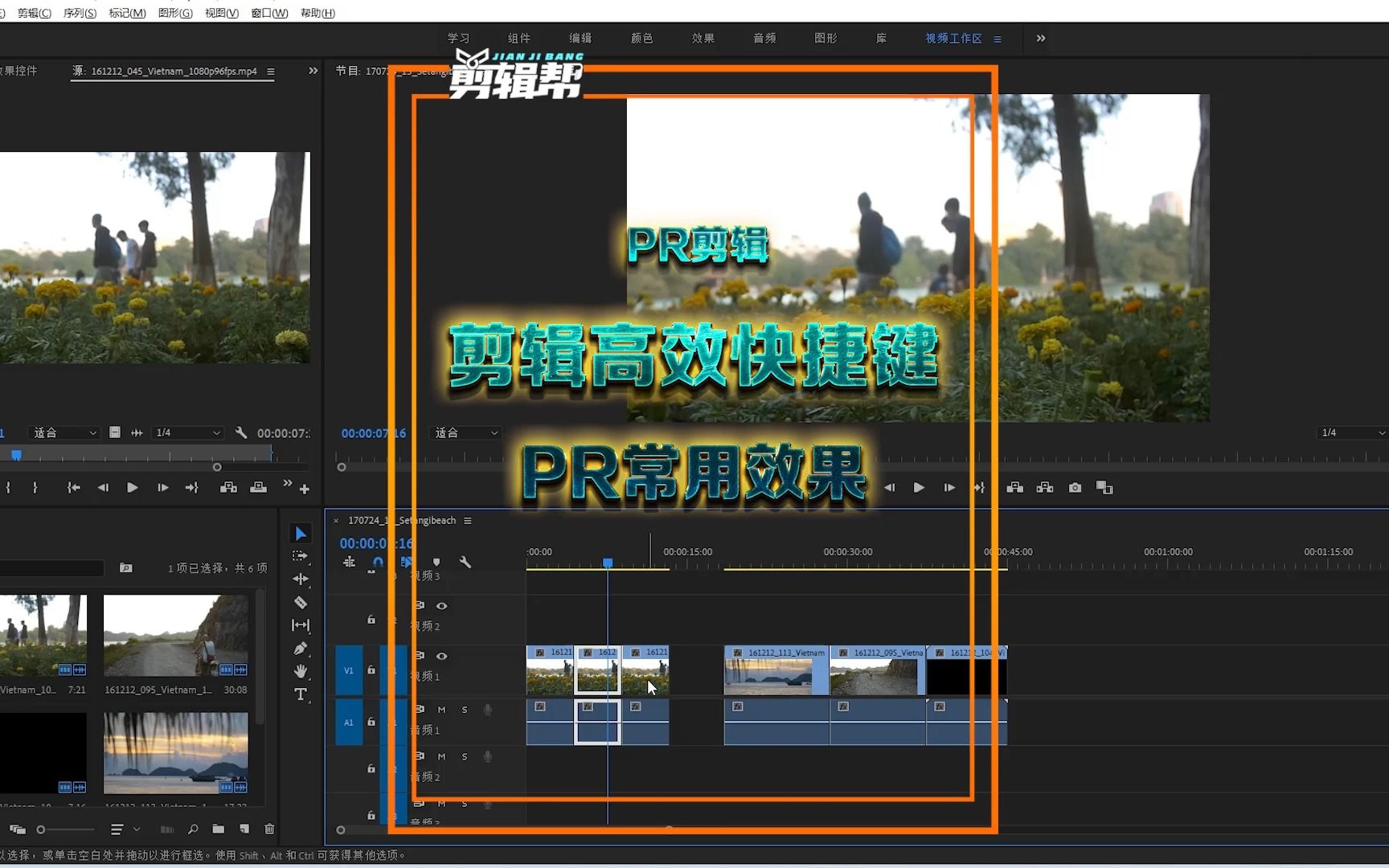Image resolution: width=1389 pixels, height=868 pixels.
Task: Solo audio track A1 with S
Action: tap(465, 710)
